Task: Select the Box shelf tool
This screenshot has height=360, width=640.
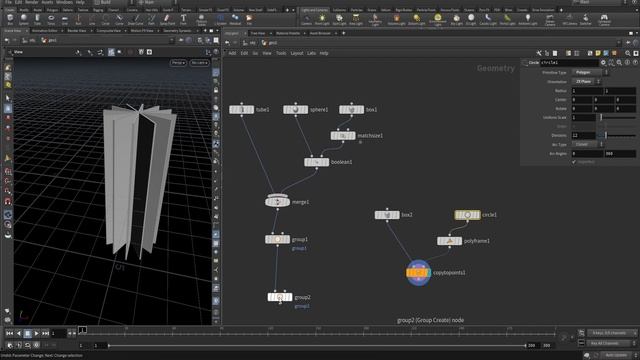Action: (x=10, y=19)
